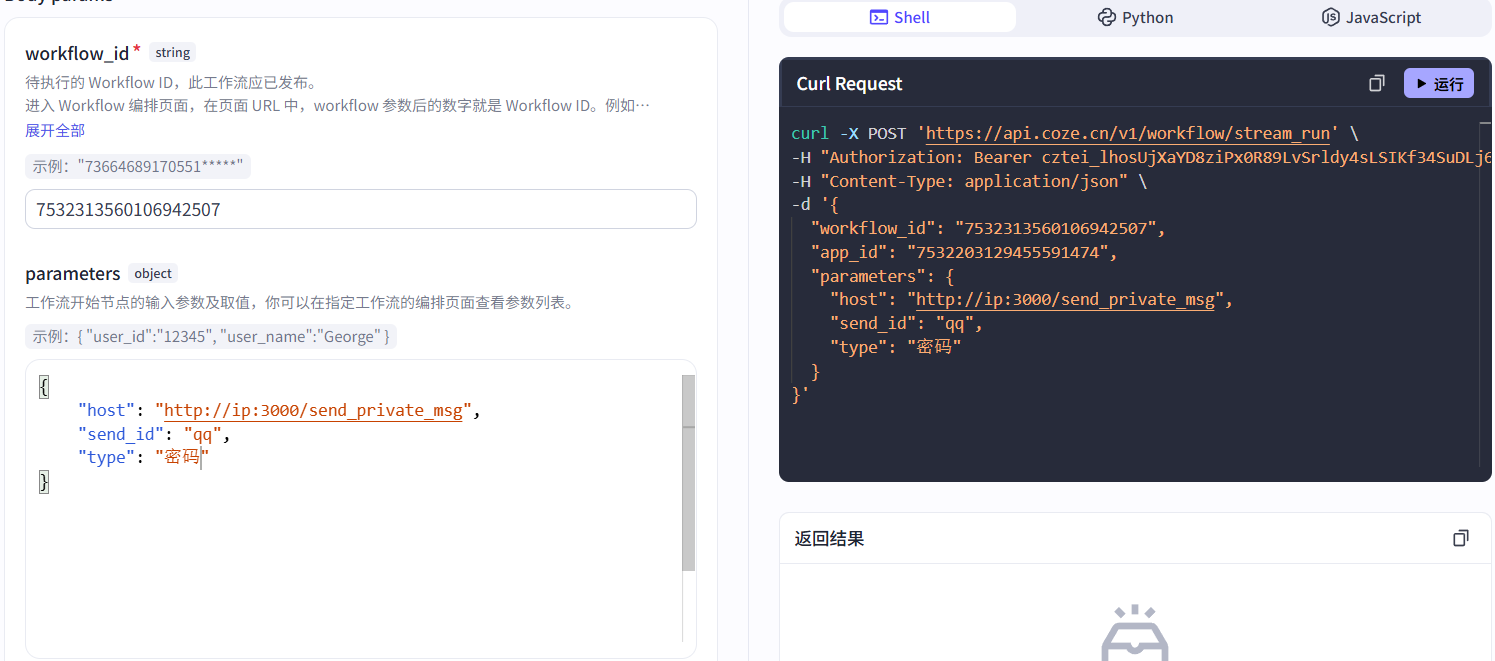The height and width of the screenshot is (661, 1495).
Task: Copy the 返回结果 response content
Action: [x=1461, y=538]
